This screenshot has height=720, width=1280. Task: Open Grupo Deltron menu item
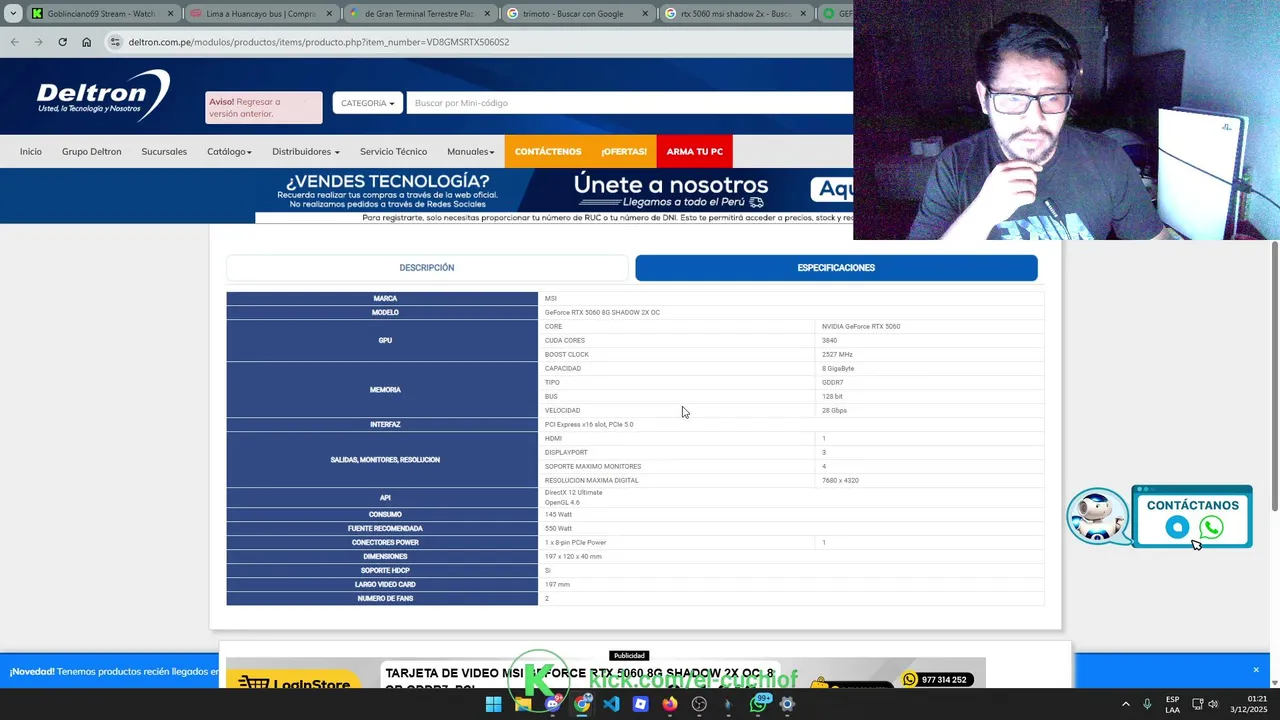[x=92, y=152]
